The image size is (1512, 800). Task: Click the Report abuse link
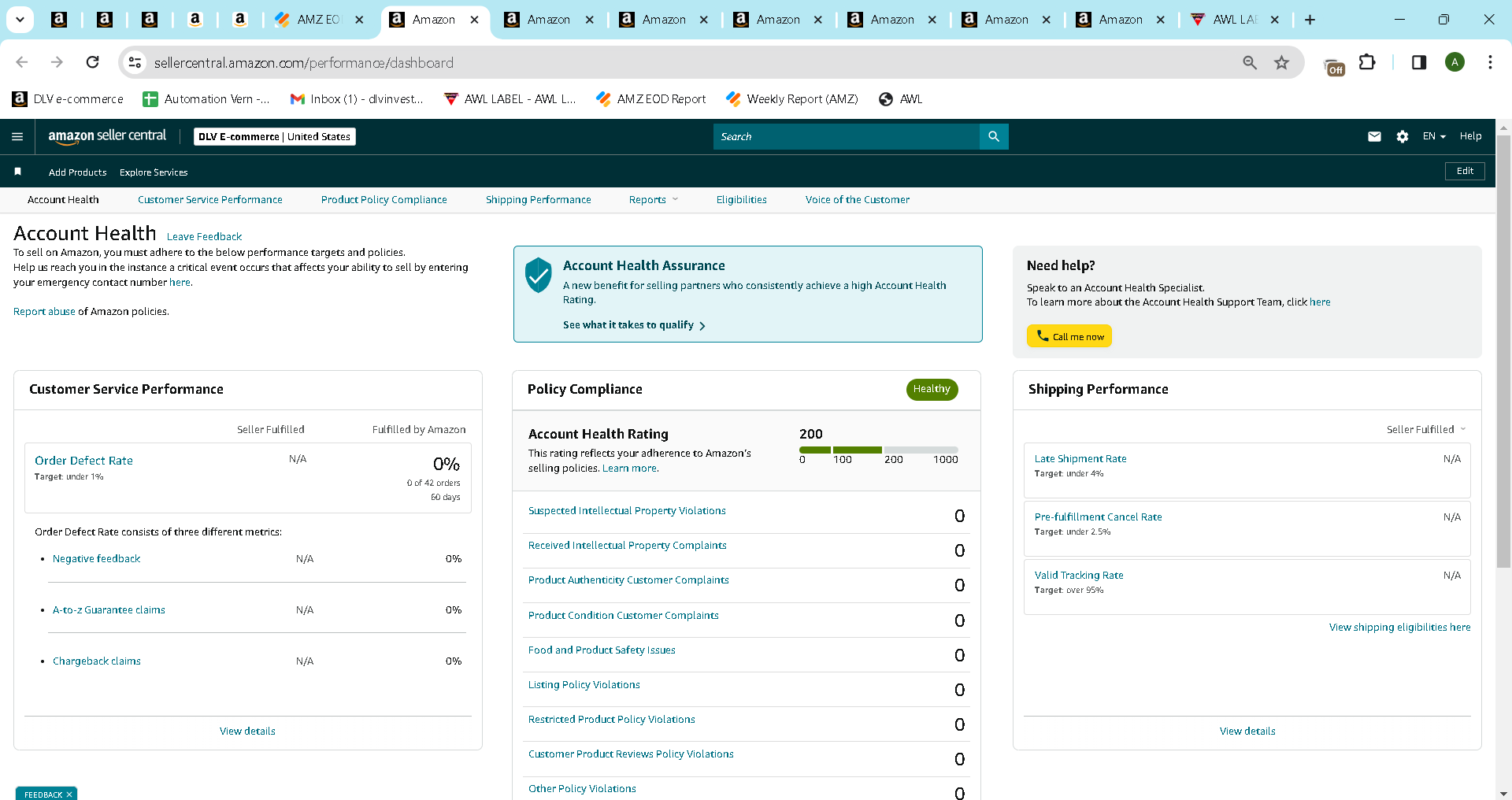pyautogui.click(x=44, y=312)
